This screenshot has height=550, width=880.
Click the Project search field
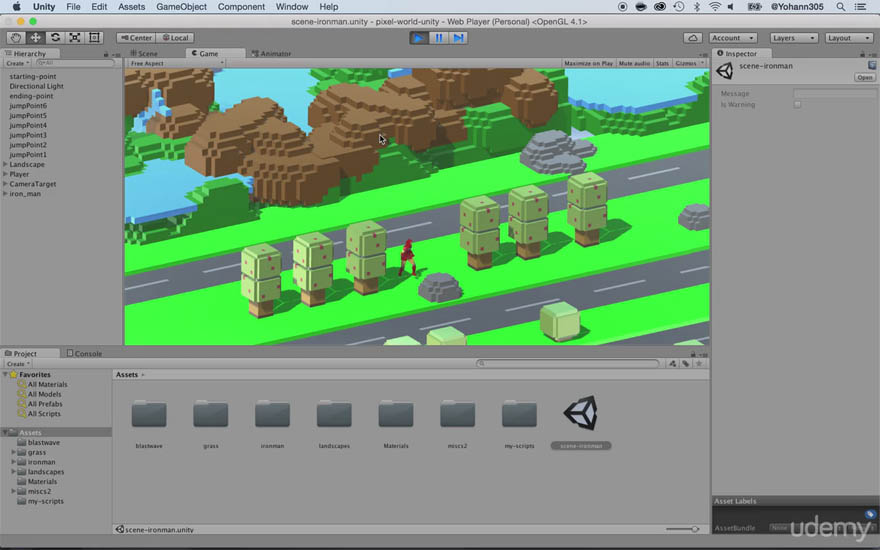568,364
